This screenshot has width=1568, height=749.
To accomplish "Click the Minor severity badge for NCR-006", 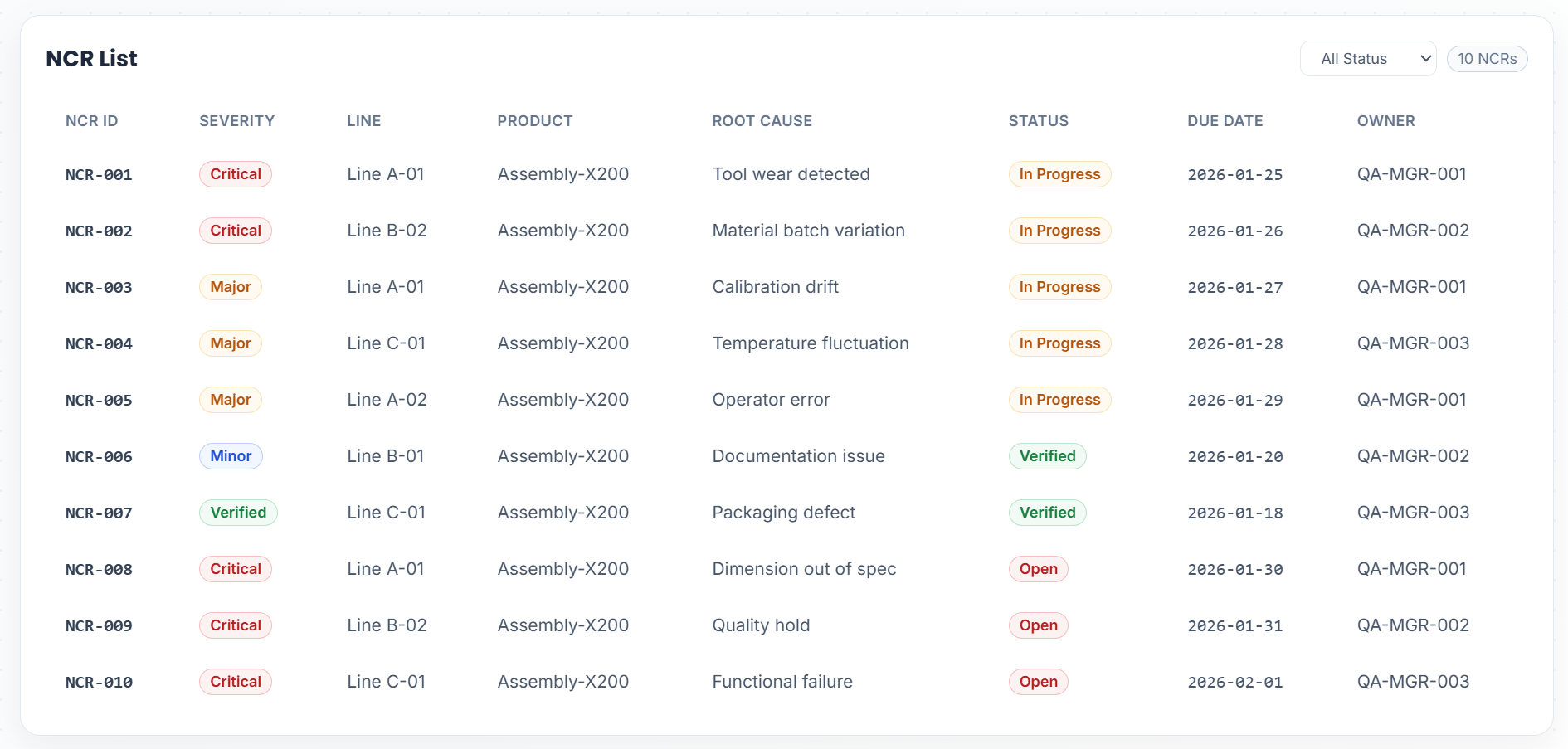I will click(231, 456).
